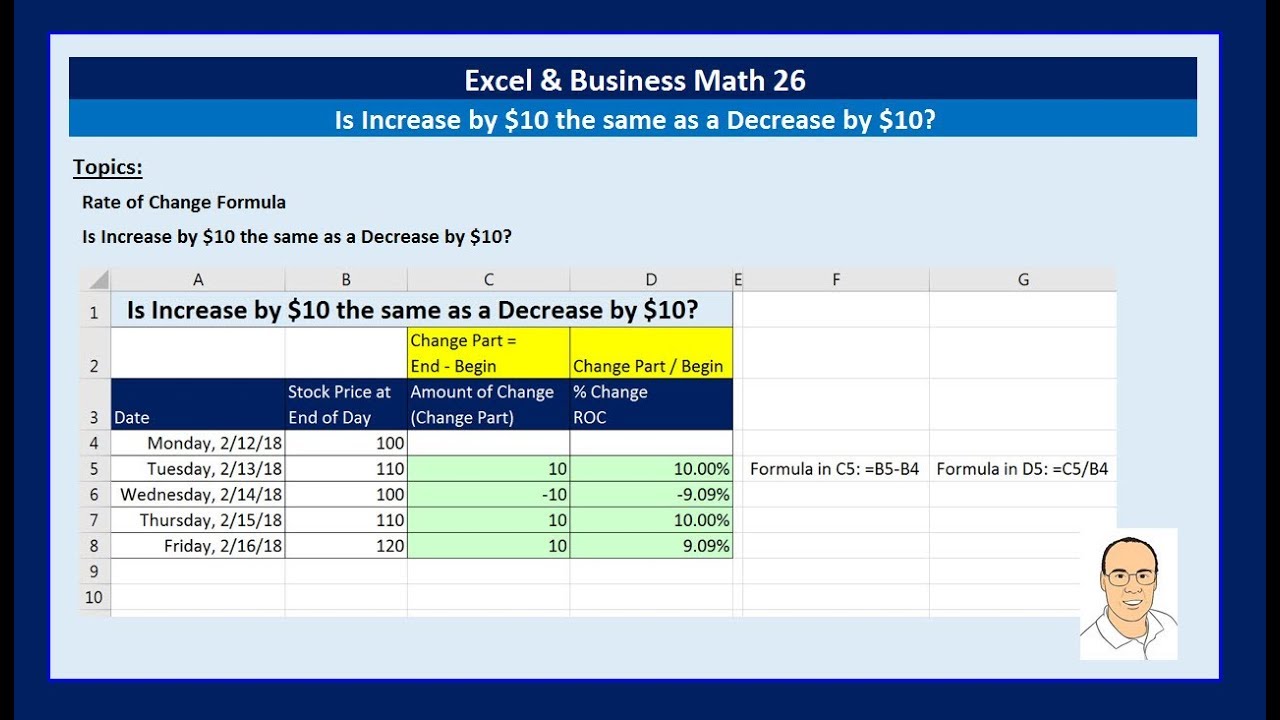Click the 'Date' header cell
The height and width of the screenshot is (720, 1280).
pyautogui.click(x=198, y=405)
